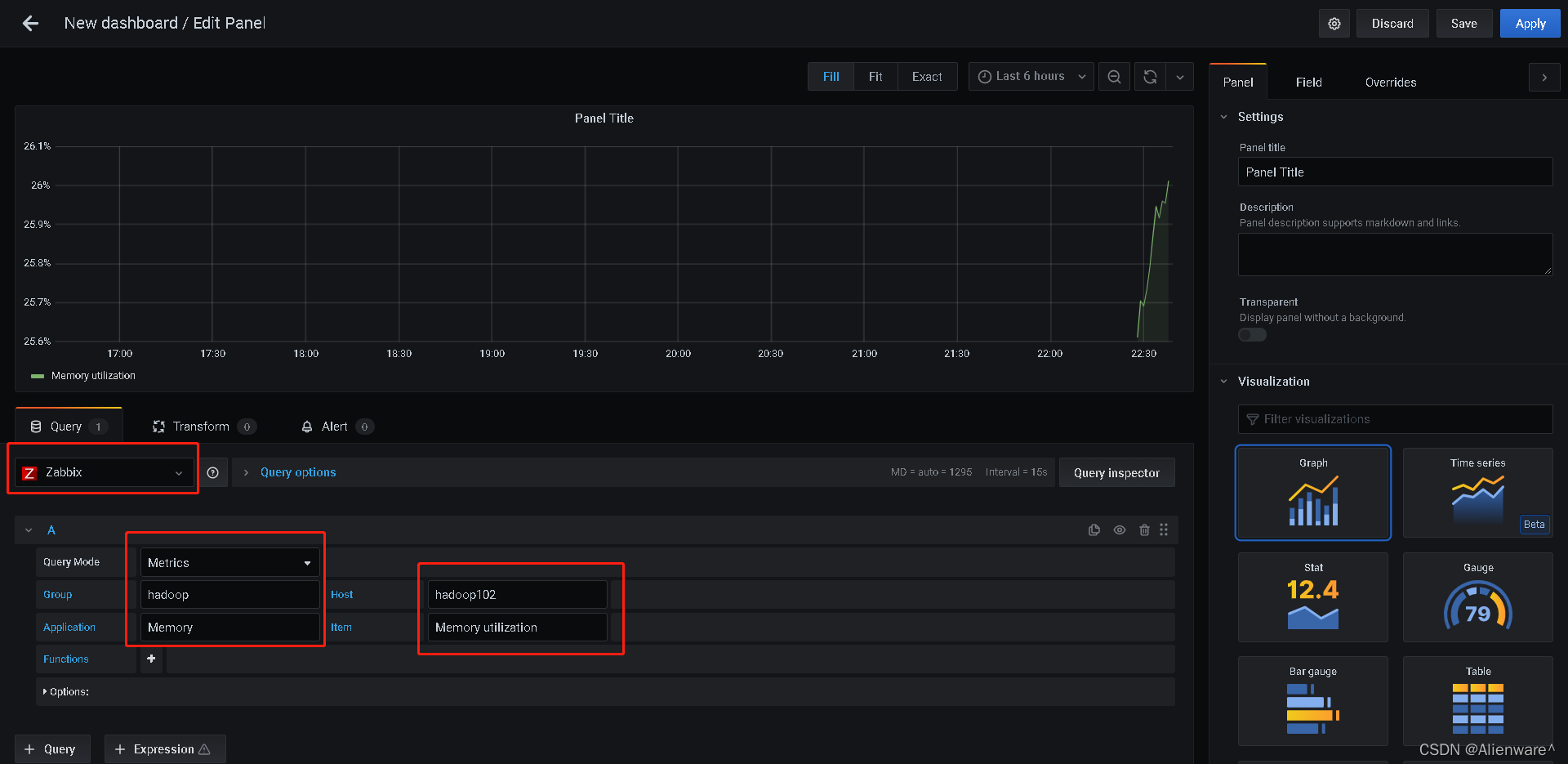Screen dimensions: 1568x764
Task: Select the Graph visualization
Action: pos(1313,493)
